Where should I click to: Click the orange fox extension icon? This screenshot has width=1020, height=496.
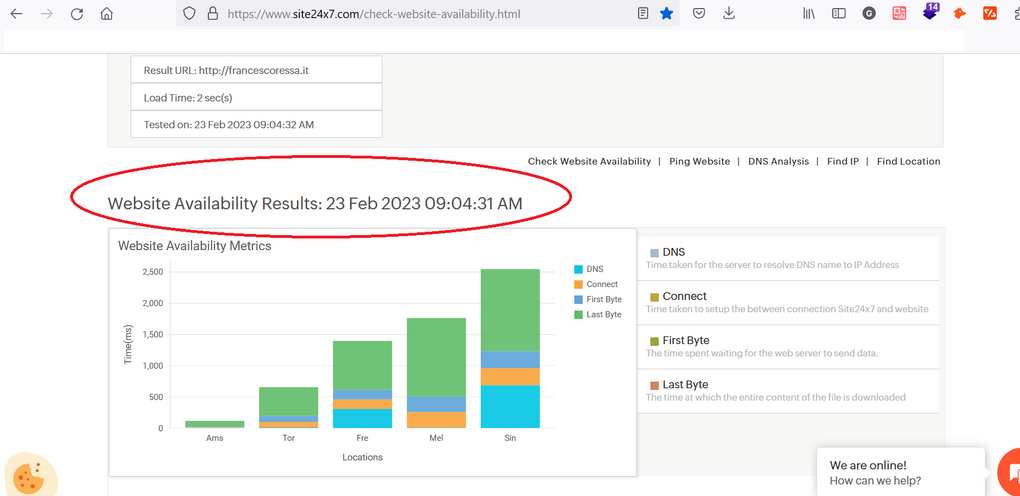click(960, 13)
